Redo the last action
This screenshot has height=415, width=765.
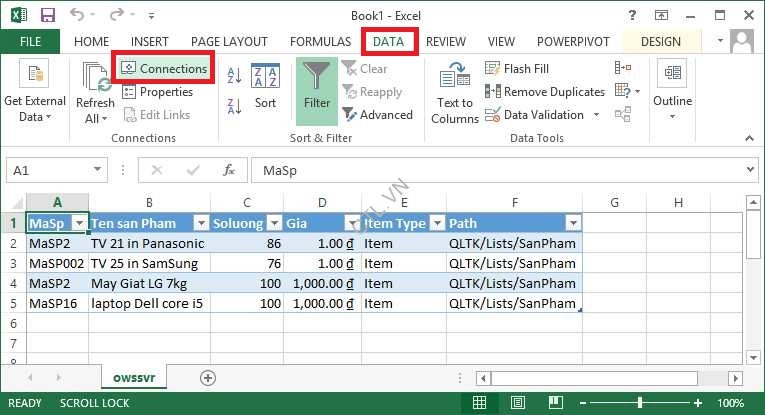(x=117, y=15)
